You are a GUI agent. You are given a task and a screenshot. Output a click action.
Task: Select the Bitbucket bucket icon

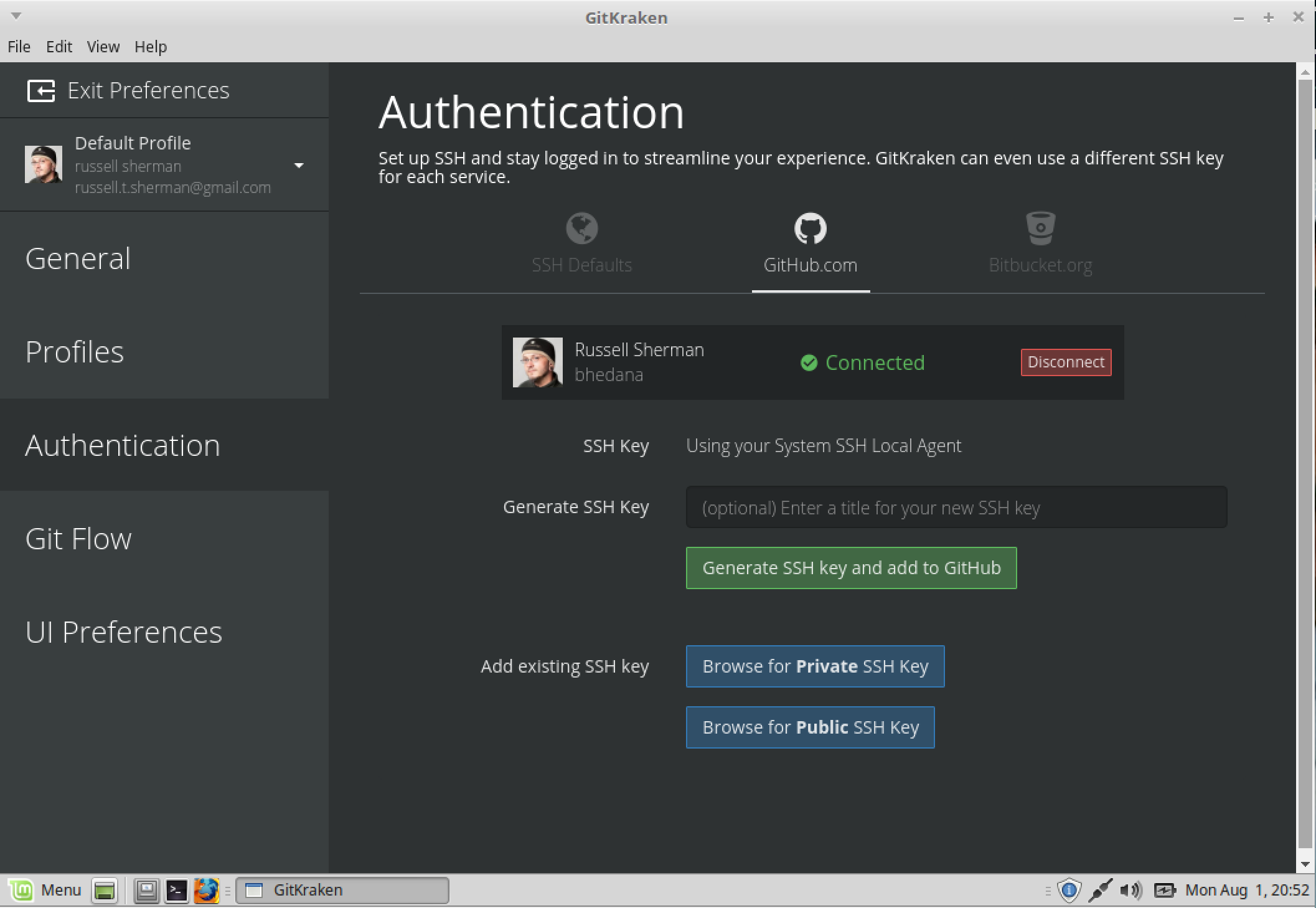pos(1040,228)
